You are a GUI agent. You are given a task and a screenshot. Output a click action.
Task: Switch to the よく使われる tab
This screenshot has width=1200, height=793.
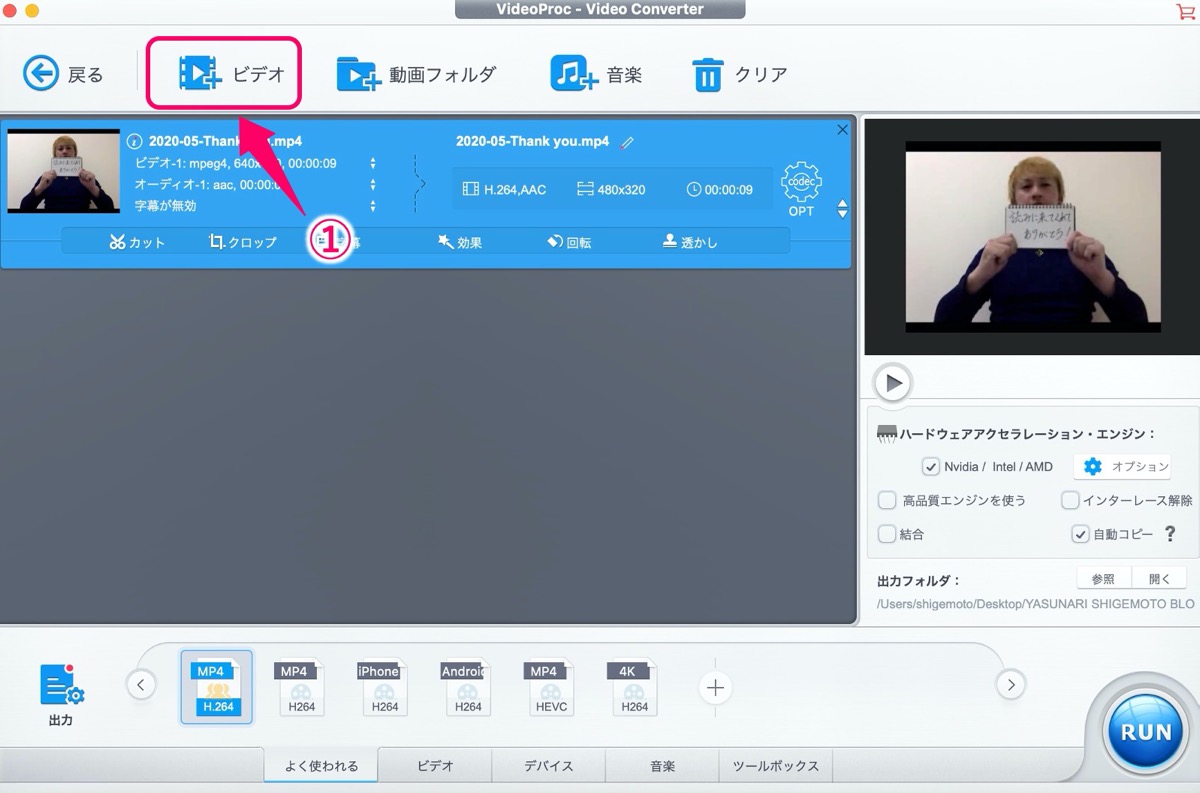(321, 766)
